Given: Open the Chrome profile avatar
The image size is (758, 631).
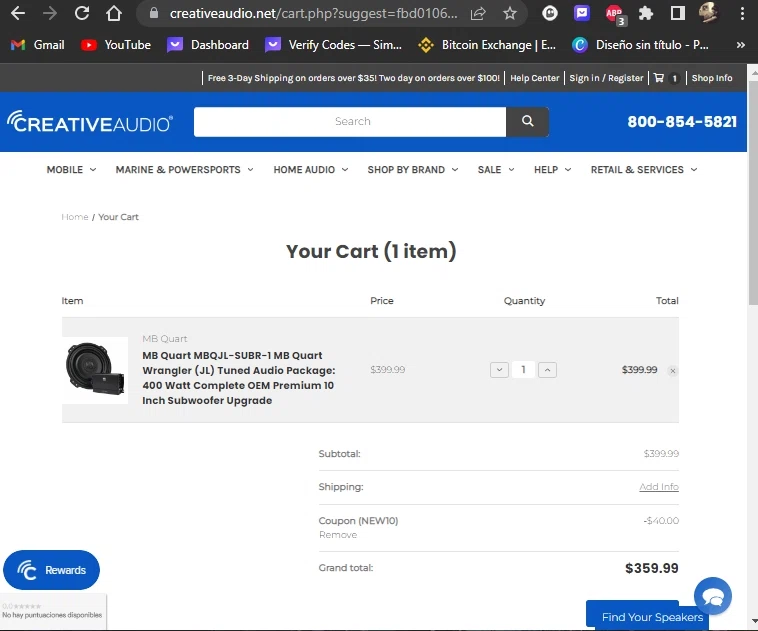Looking at the screenshot, I should [708, 13].
